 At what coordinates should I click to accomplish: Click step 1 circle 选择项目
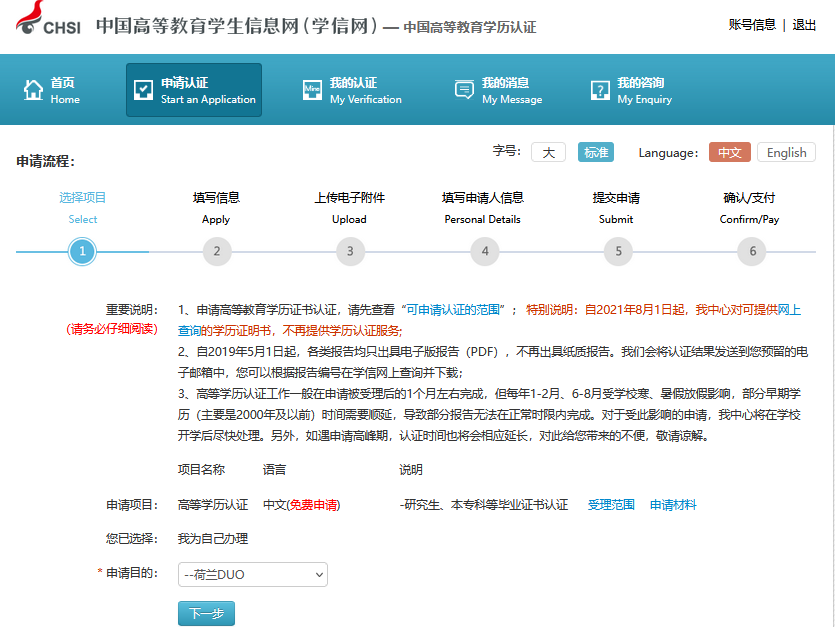82,251
